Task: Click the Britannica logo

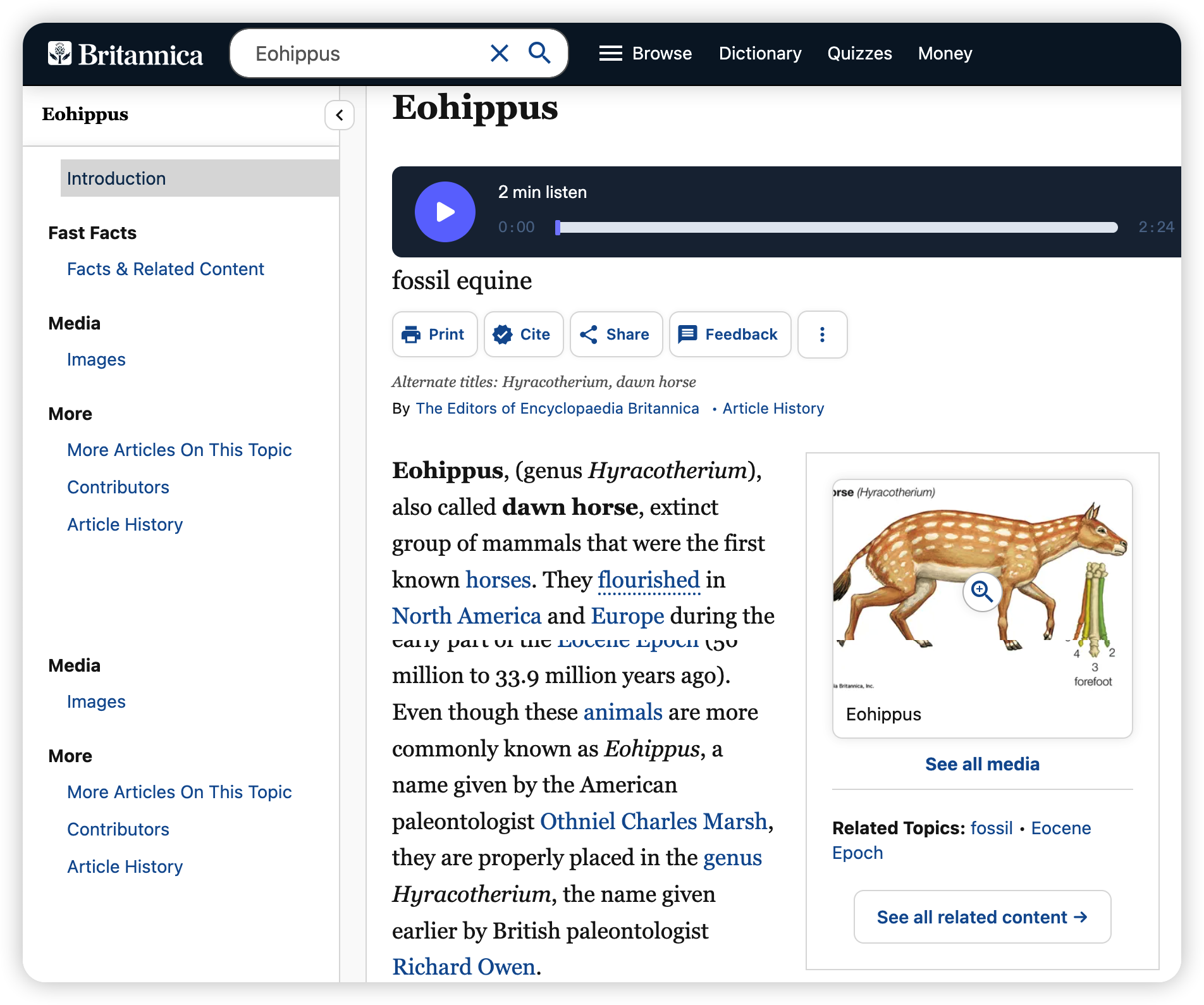Action: pyautogui.click(x=125, y=54)
